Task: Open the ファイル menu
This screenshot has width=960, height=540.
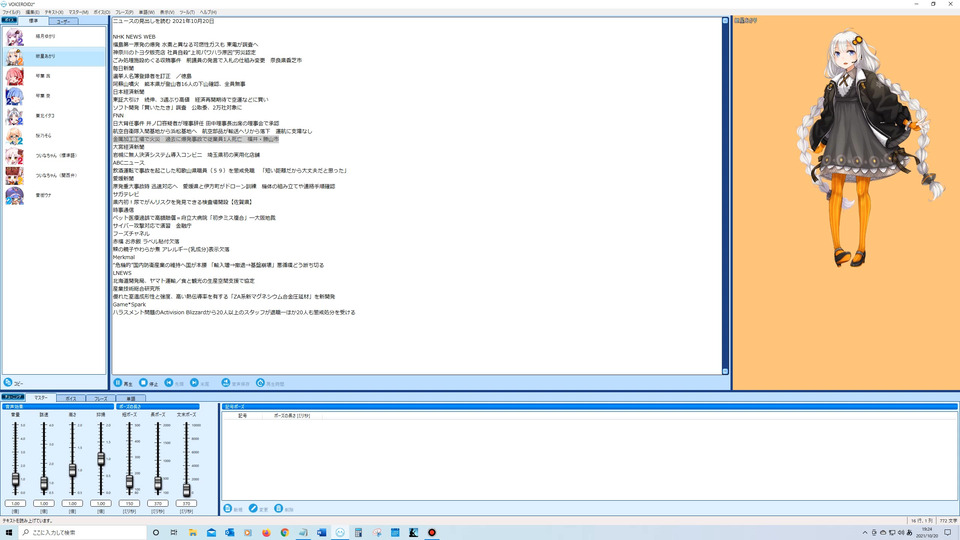Action: (11, 12)
